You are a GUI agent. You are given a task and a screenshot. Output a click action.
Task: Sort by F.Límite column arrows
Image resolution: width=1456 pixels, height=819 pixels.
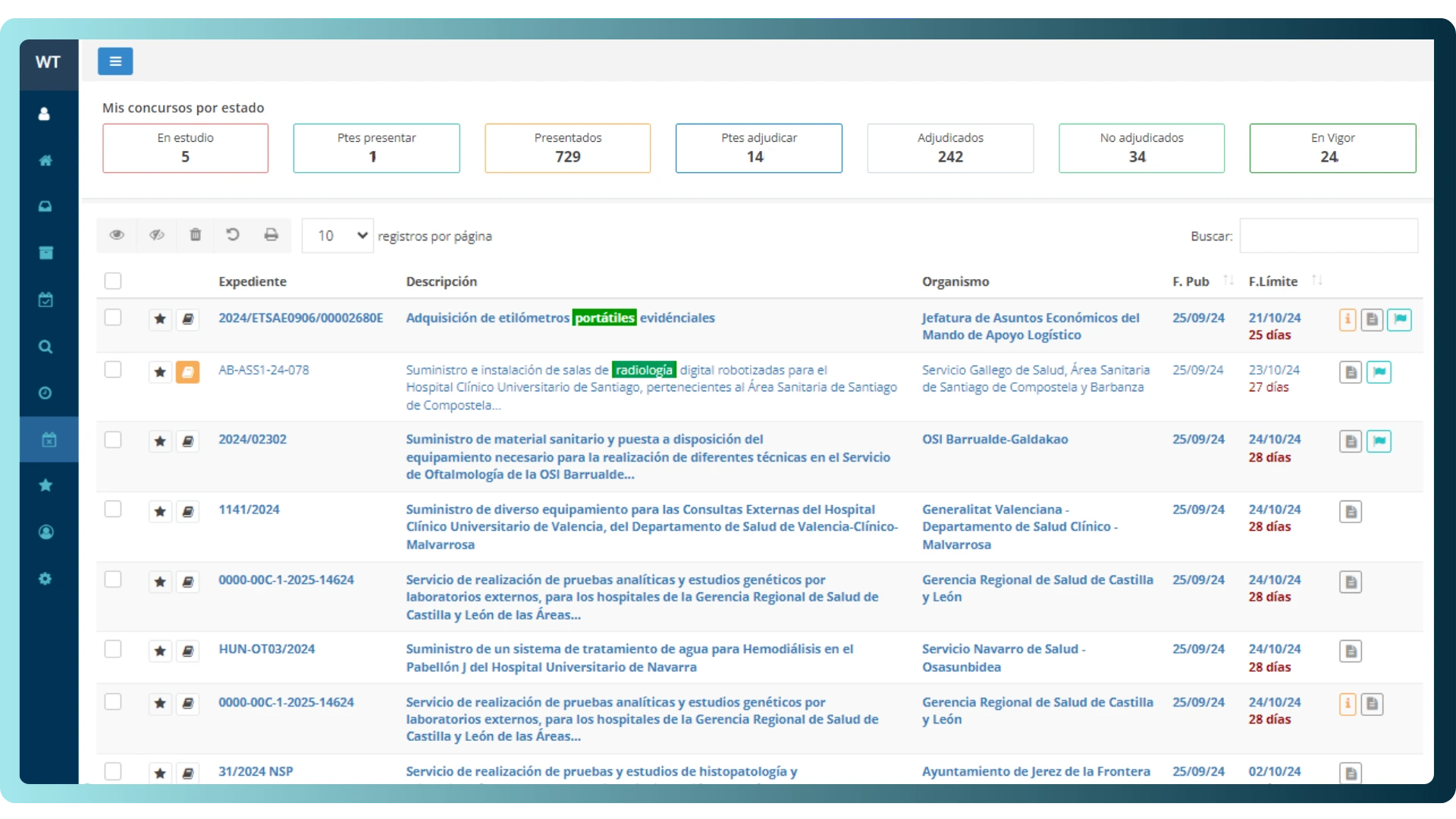click(x=1317, y=281)
